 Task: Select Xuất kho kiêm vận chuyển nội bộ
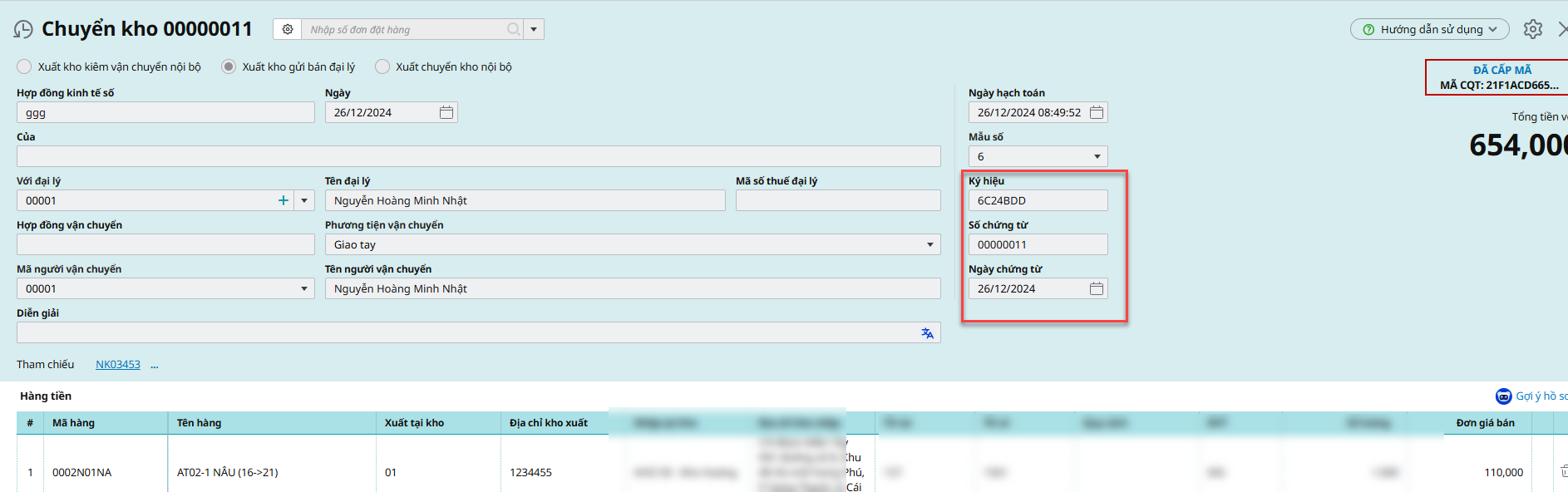point(25,67)
